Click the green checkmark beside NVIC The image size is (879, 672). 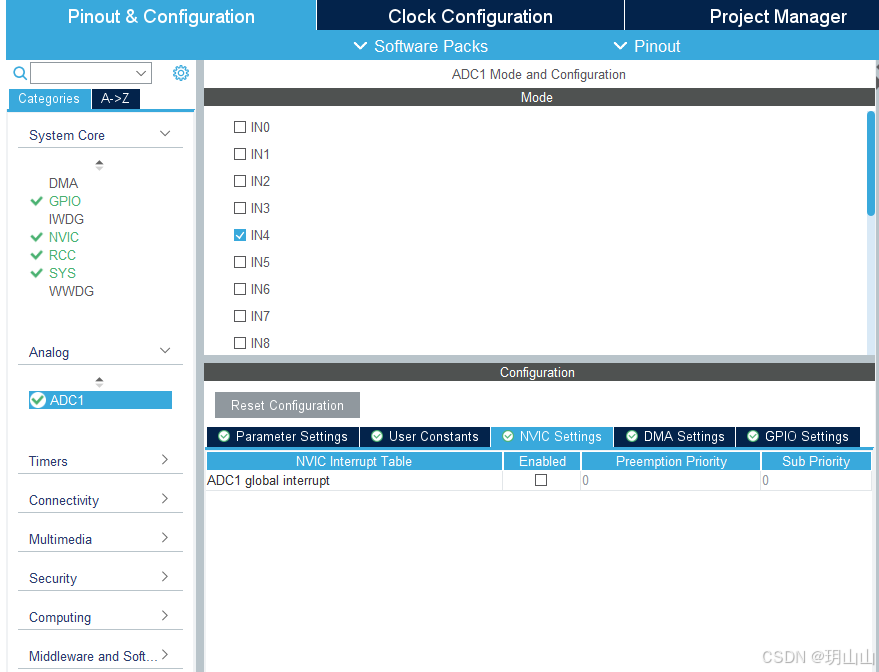pyautogui.click(x=36, y=237)
